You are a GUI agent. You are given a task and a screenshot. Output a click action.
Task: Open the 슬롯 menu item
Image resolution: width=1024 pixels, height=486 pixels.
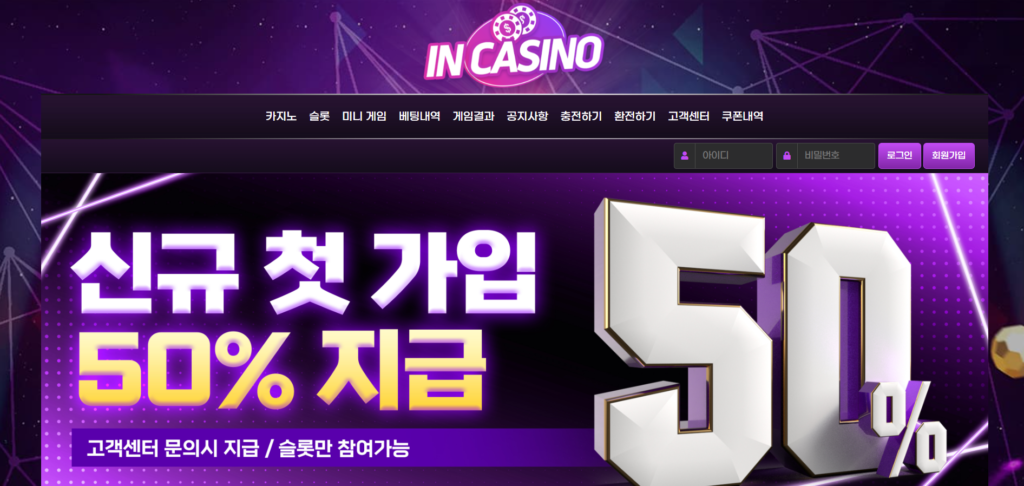[x=319, y=116]
